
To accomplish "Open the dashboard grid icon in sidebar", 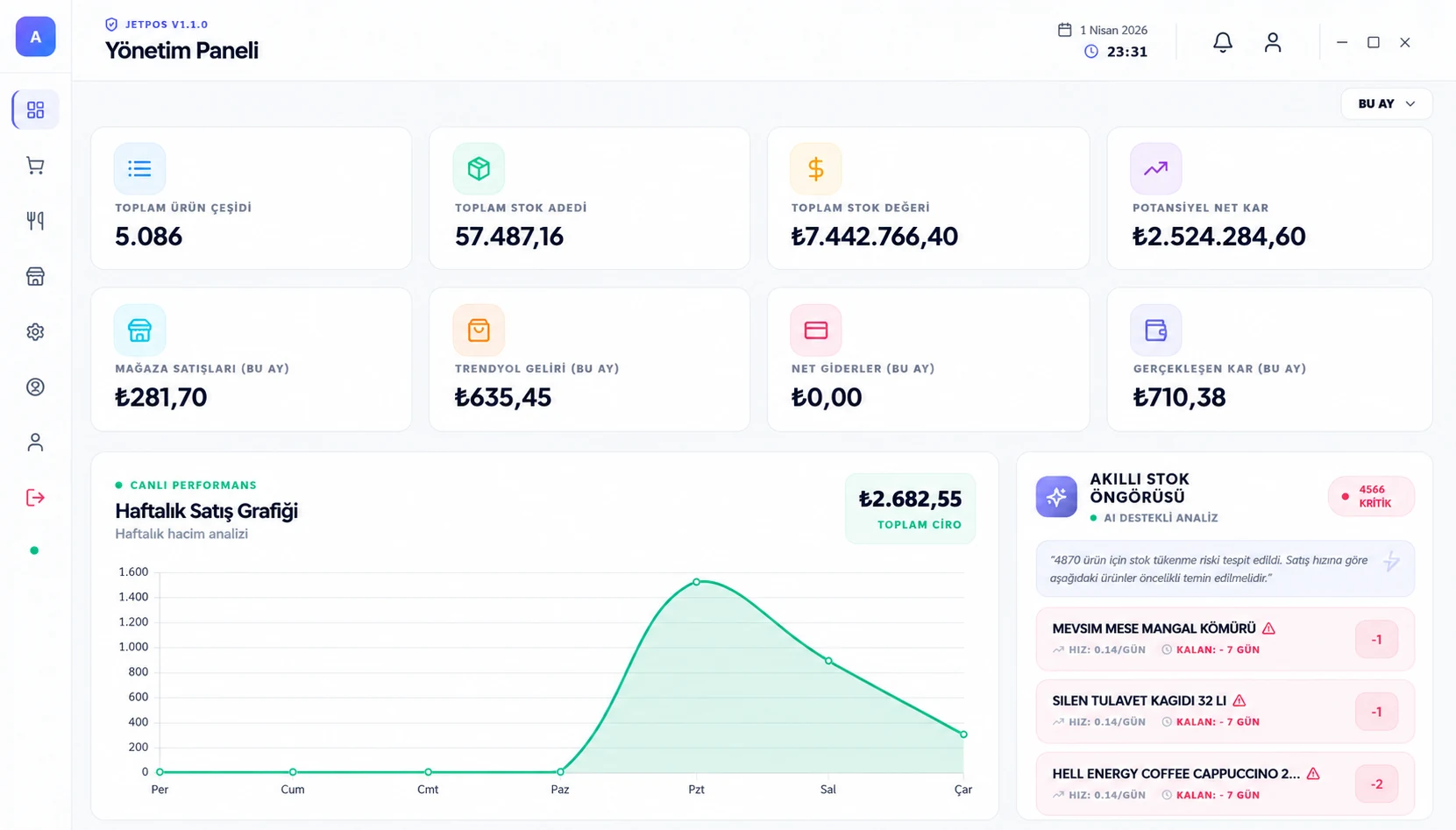I will (35, 110).
